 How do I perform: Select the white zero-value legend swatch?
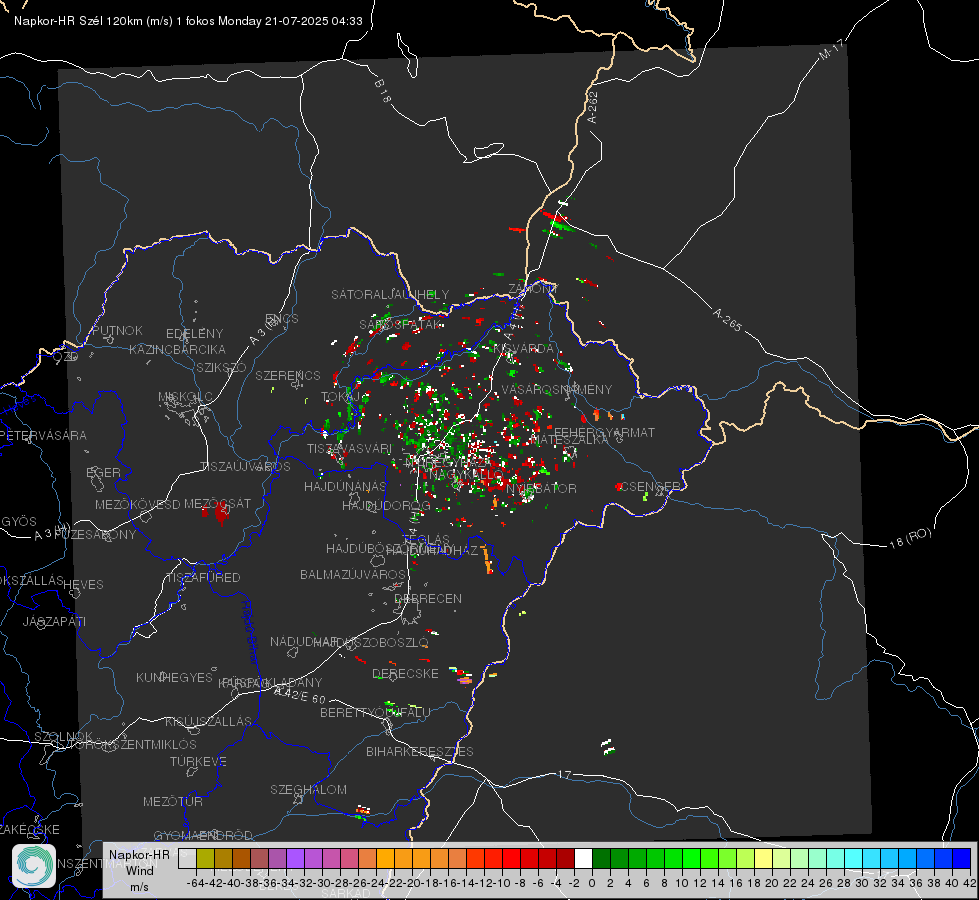[x=583, y=859]
